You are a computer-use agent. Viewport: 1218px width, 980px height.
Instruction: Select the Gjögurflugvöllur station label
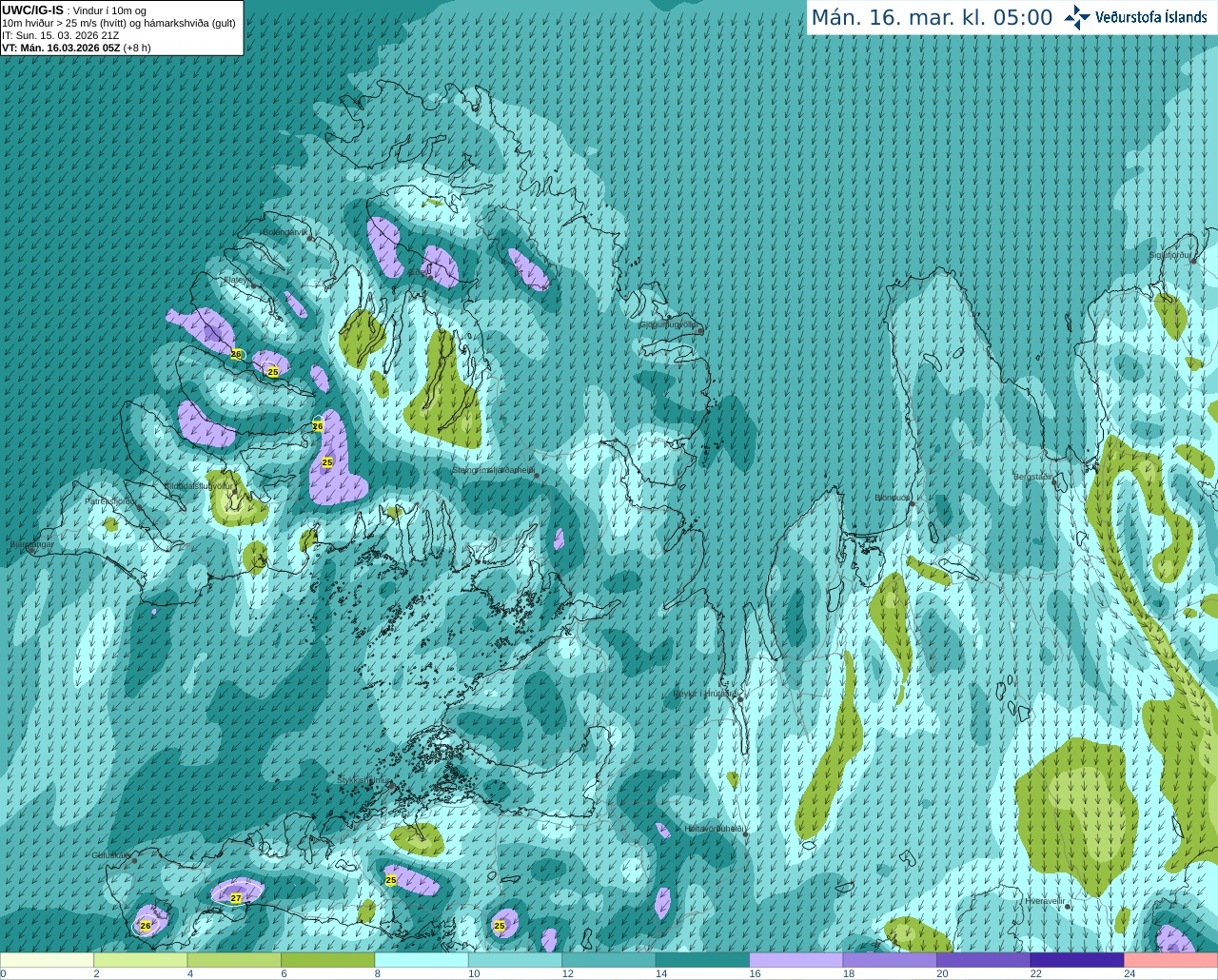tap(669, 324)
